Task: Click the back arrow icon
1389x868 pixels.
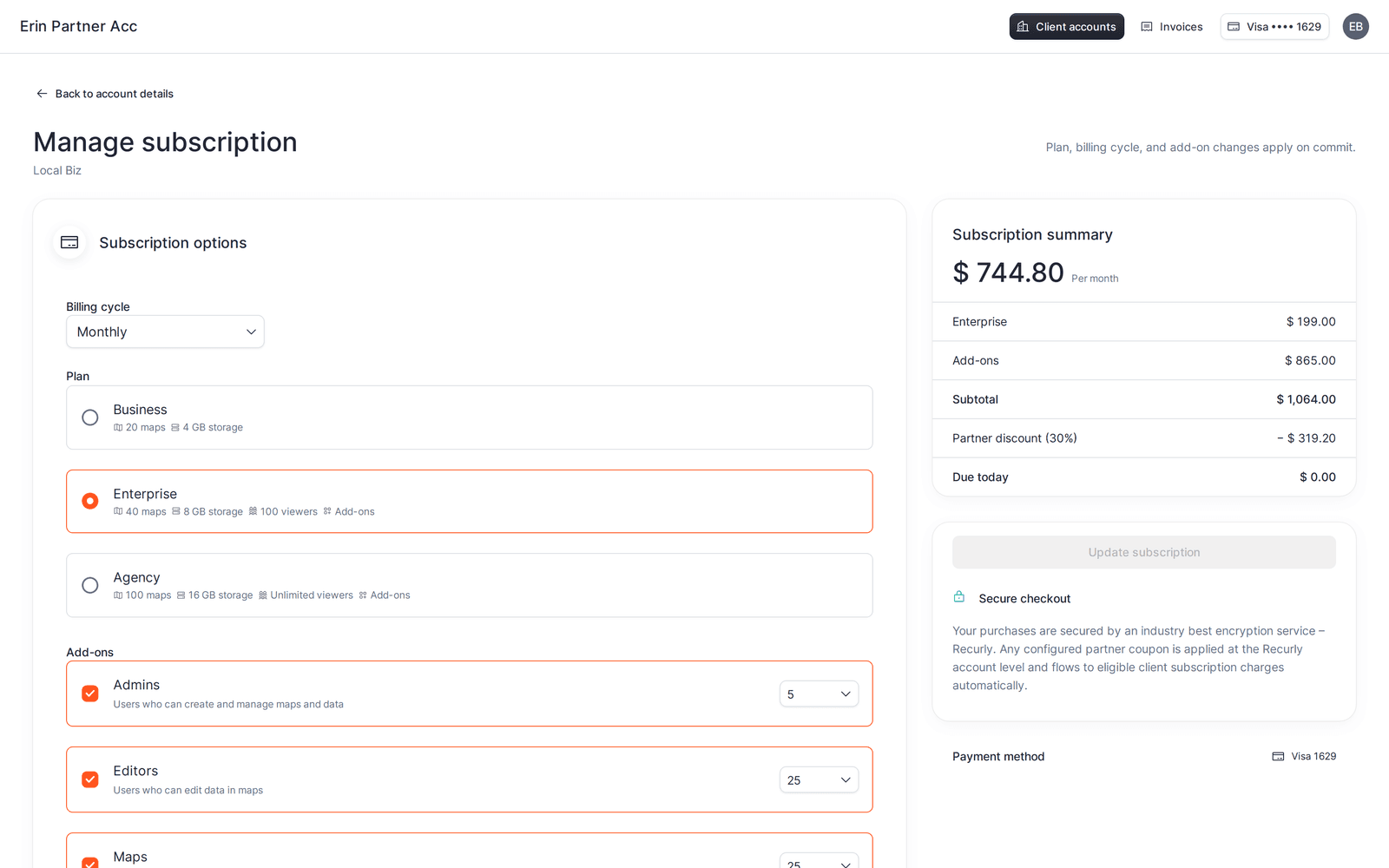Action: pyautogui.click(x=42, y=94)
